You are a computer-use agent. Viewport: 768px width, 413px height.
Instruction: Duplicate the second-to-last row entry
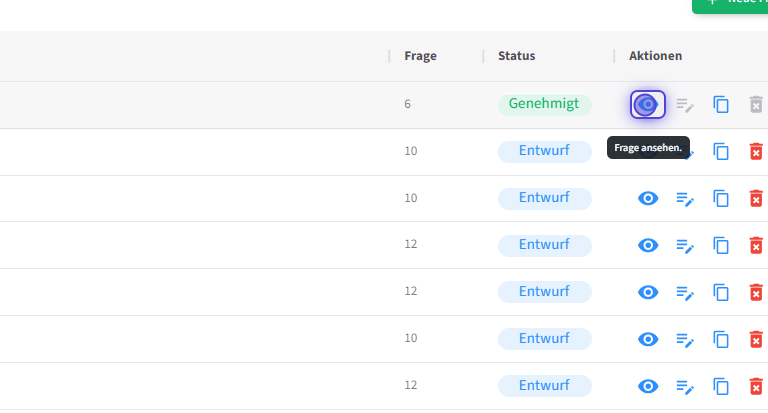pos(721,339)
